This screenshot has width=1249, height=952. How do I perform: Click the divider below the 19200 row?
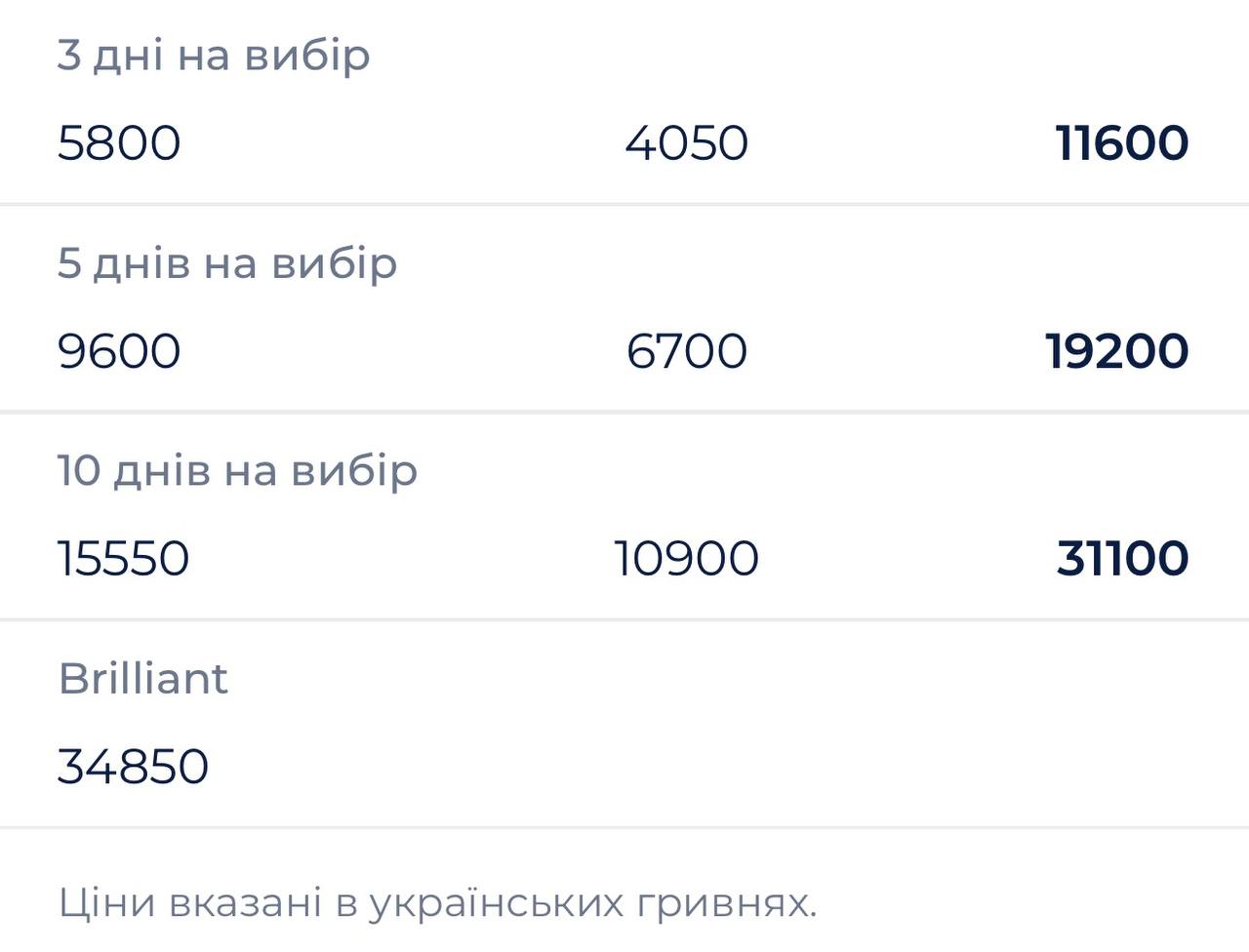pyautogui.click(x=624, y=413)
